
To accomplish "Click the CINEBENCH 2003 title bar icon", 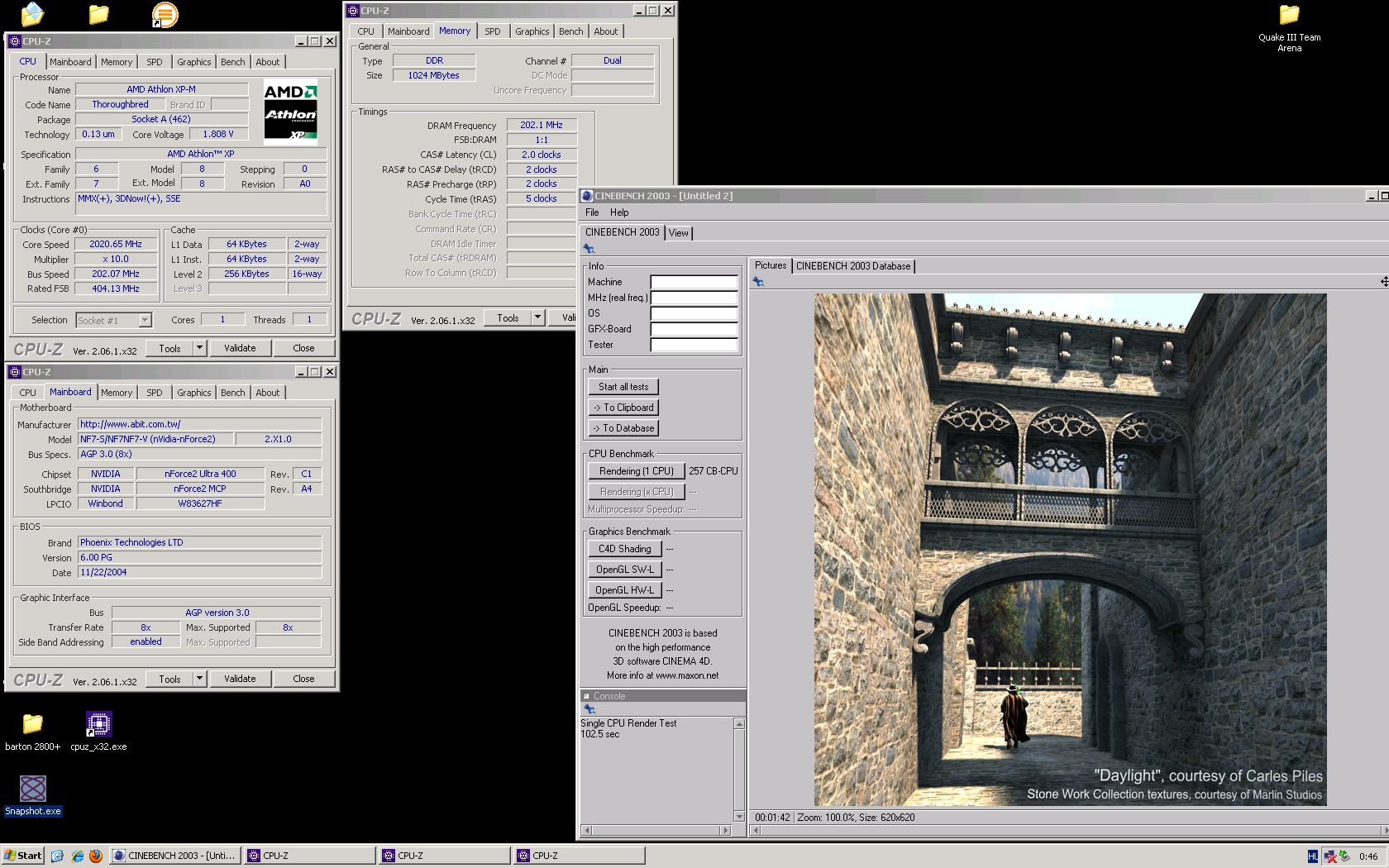I will (x=587, y=196).
